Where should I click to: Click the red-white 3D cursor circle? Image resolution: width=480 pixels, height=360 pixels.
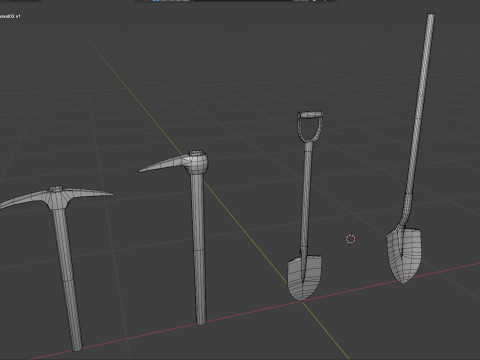[350, 239]
